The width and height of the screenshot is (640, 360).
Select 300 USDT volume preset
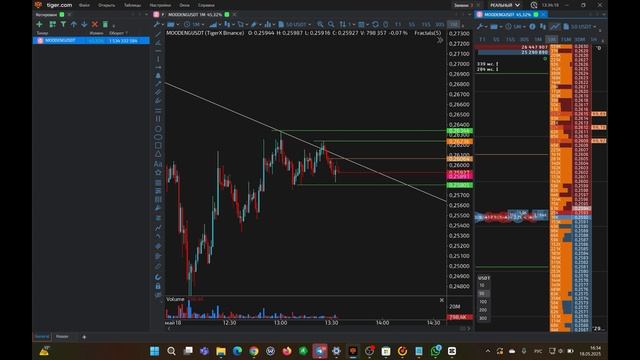tap(484, 318)
